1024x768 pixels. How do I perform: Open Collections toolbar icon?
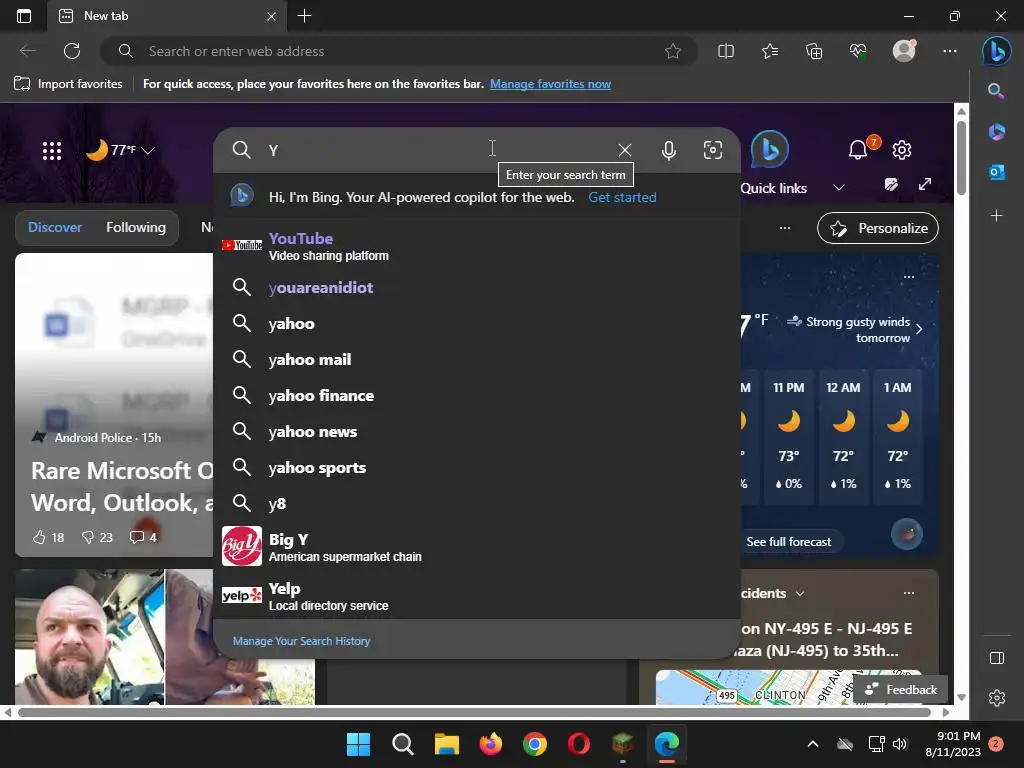[x=814, y=51]
